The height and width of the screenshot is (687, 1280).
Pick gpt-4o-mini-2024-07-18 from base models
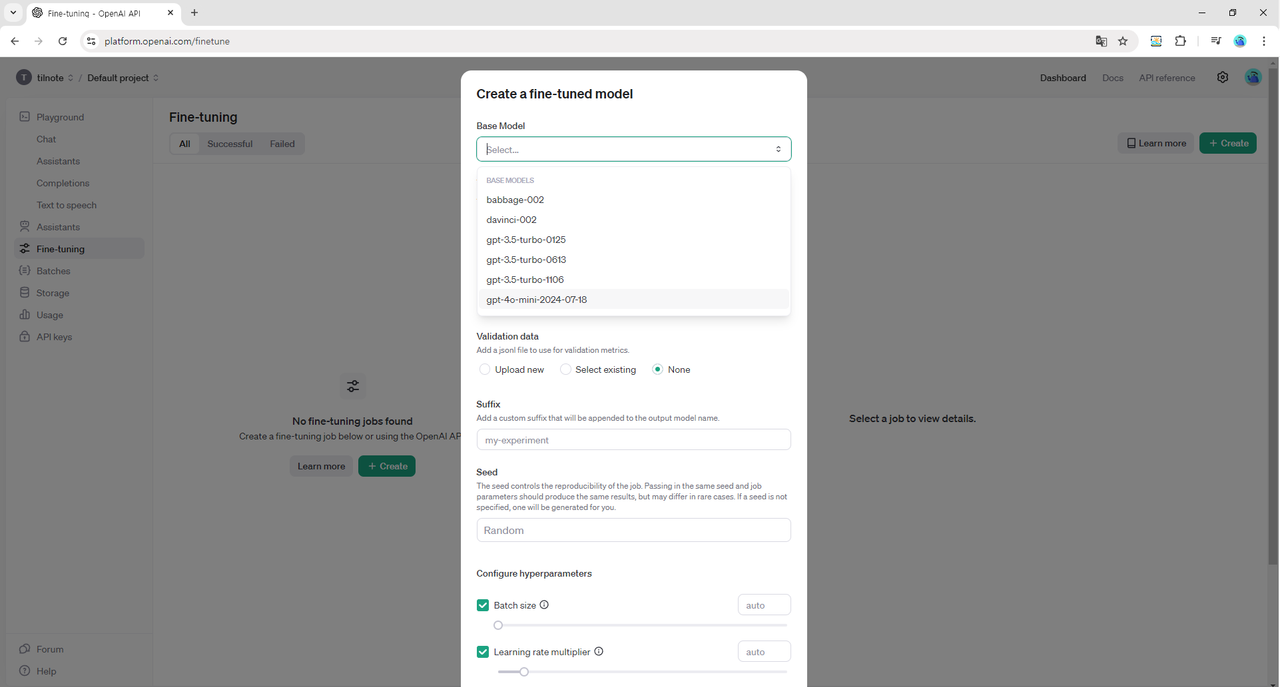(537, 300)
